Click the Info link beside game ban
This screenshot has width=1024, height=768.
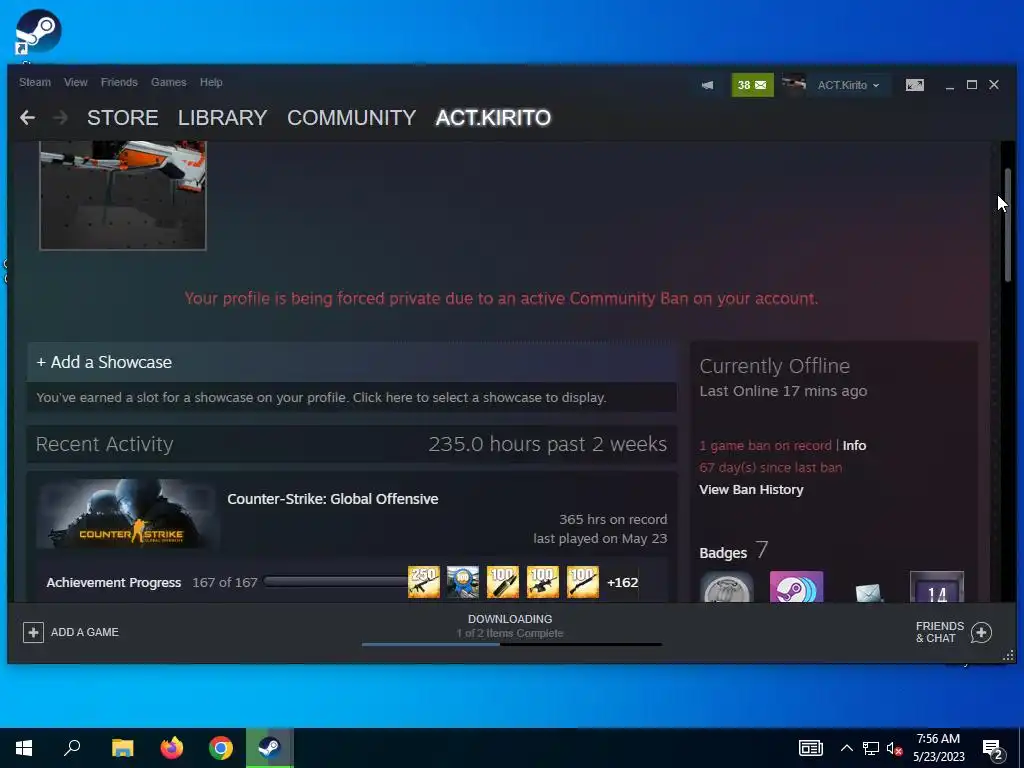pos(854,445)
